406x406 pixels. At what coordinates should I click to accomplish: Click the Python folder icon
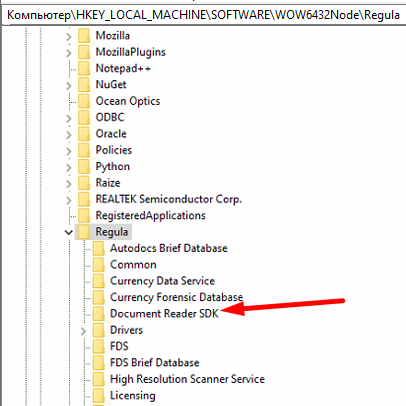84,166
